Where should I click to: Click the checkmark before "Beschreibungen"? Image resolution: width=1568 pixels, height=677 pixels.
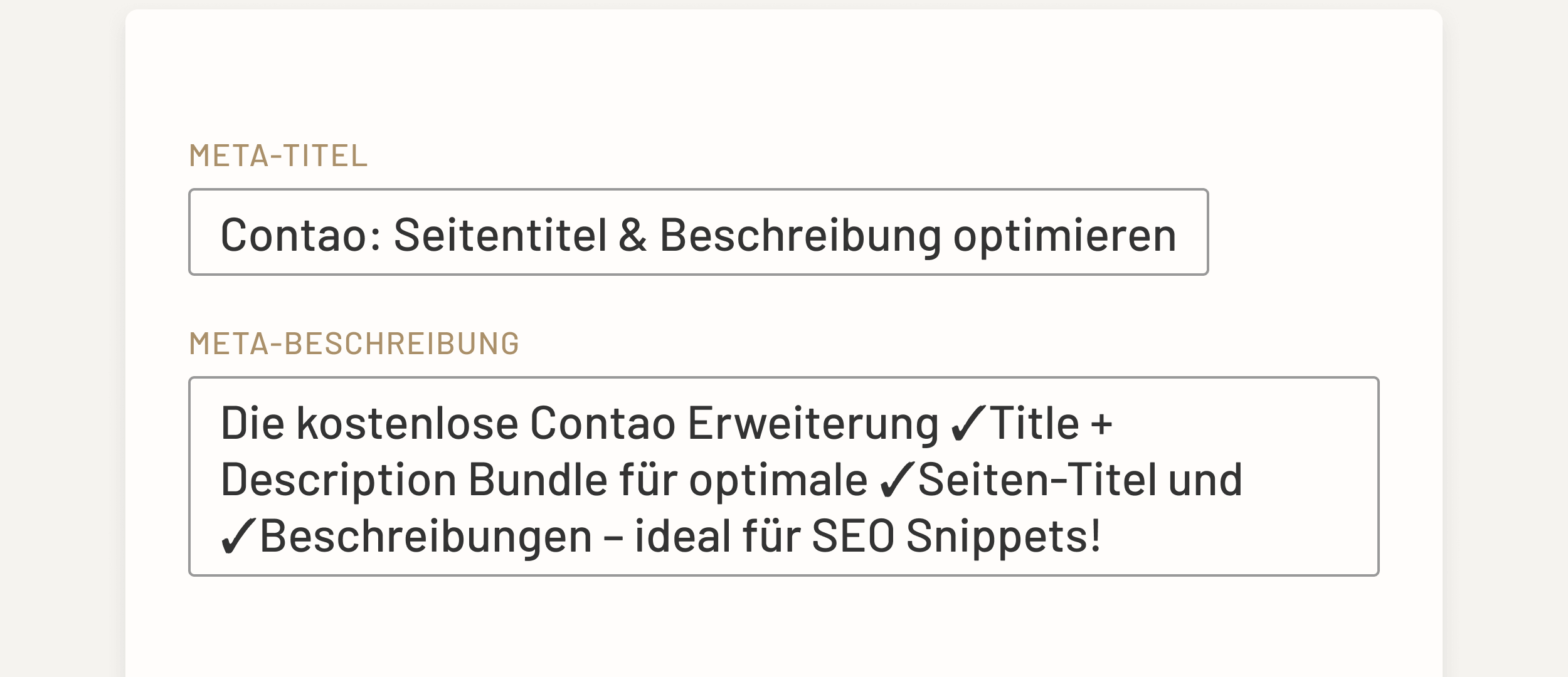tap(238, 537)
